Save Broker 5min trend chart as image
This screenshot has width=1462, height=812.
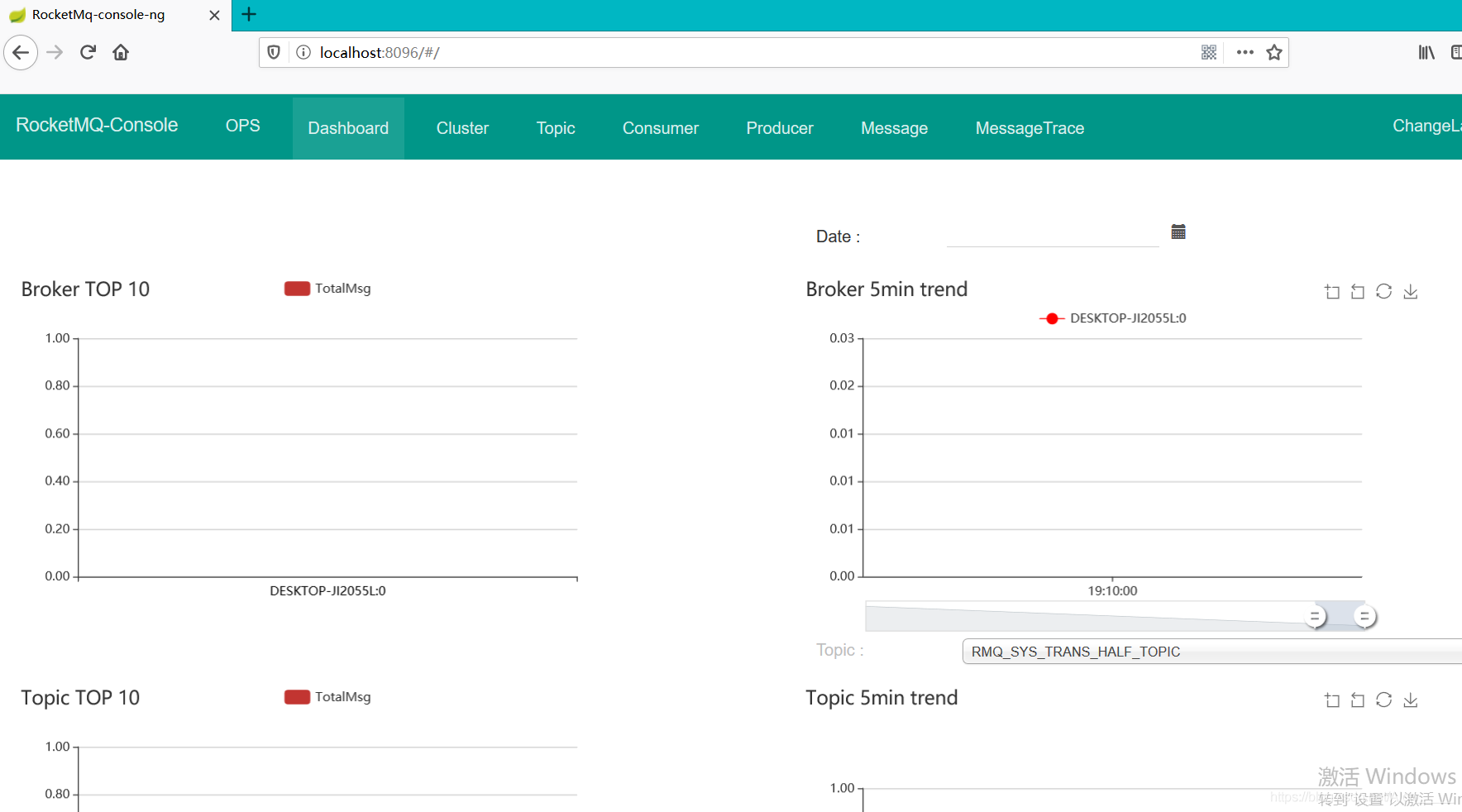tap(1411, 292)
